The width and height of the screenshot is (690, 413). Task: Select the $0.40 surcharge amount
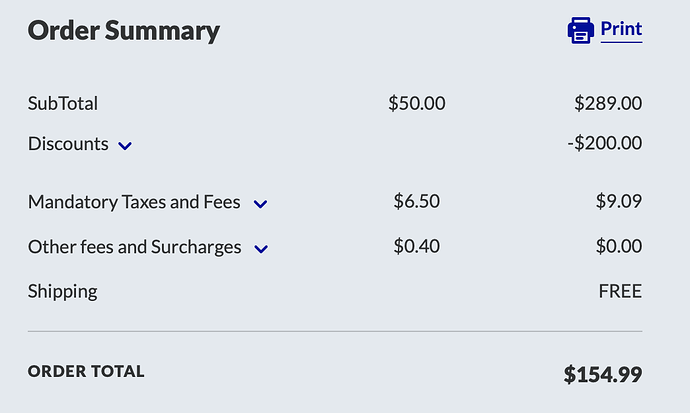tap(417, 246)
